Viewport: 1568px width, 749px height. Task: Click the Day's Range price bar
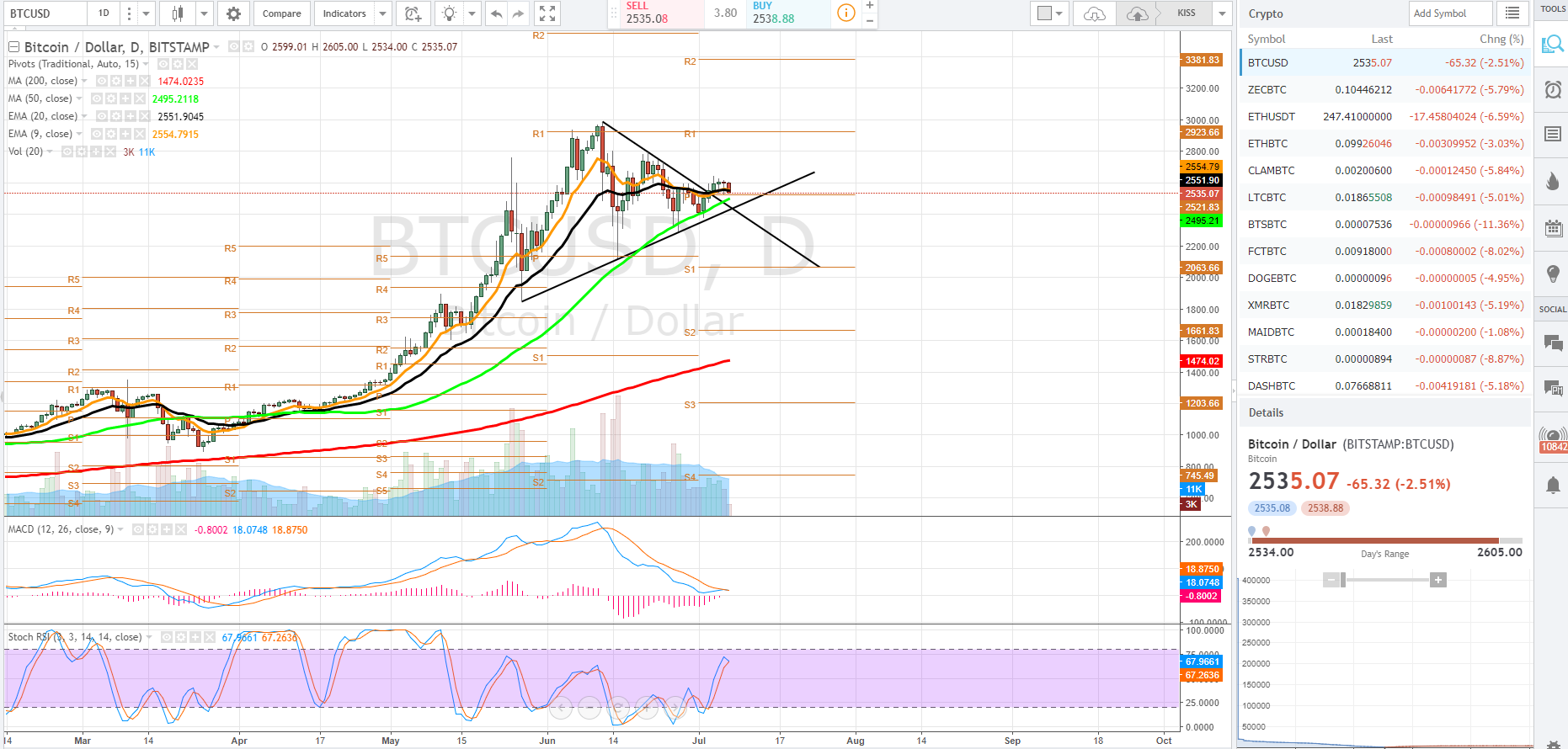1385,540
